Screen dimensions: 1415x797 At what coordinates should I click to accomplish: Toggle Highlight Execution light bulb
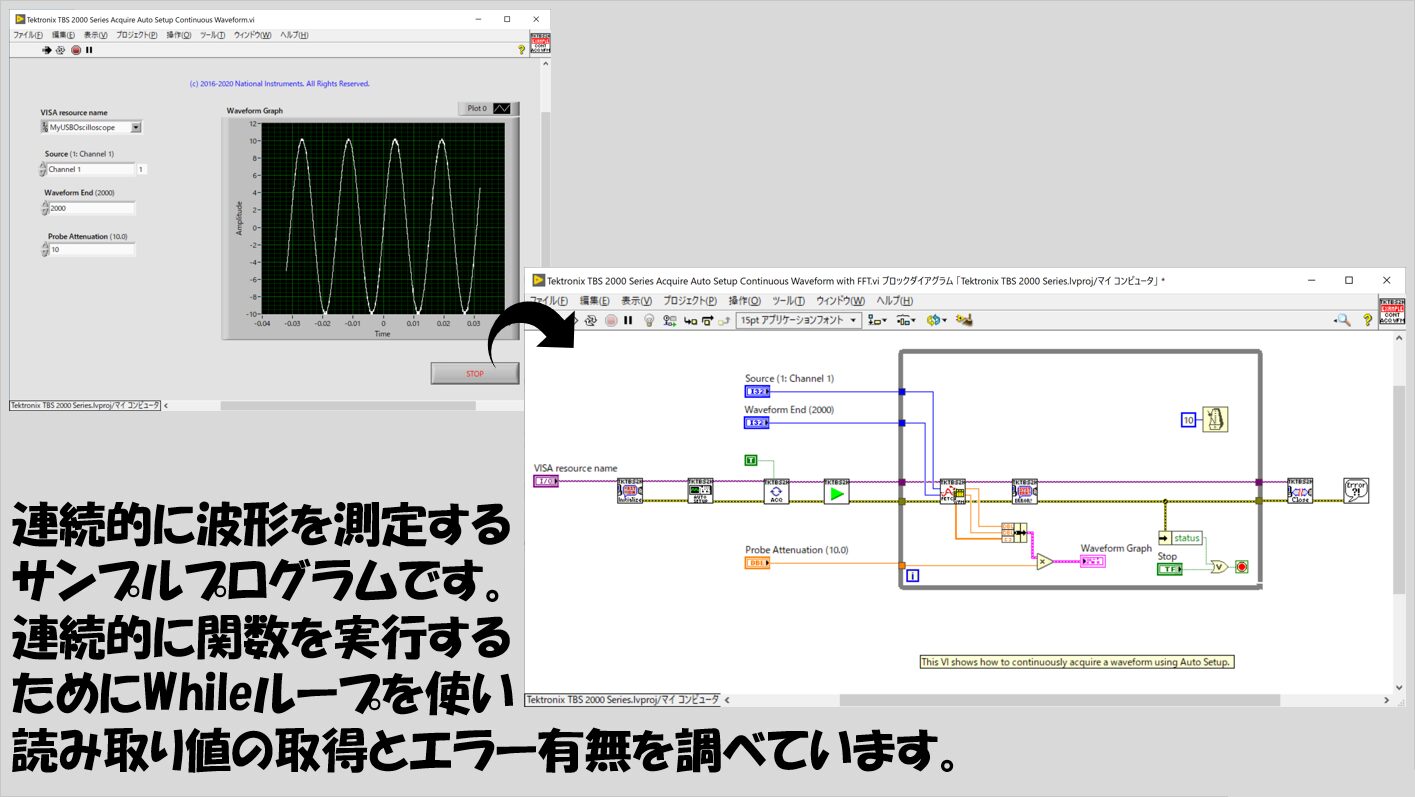649,320
